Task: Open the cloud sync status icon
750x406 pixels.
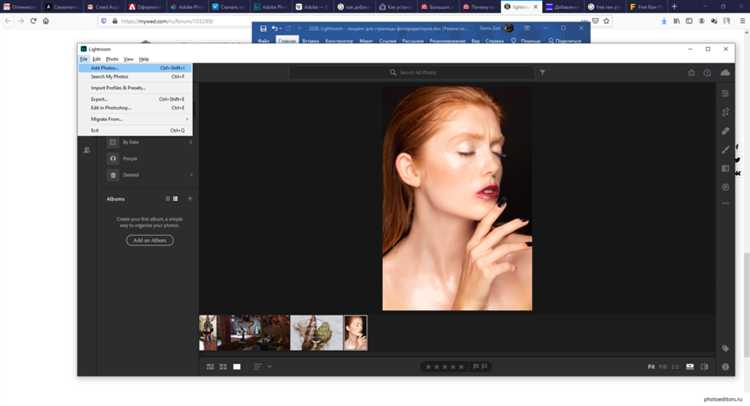Action: click(725, 72)
